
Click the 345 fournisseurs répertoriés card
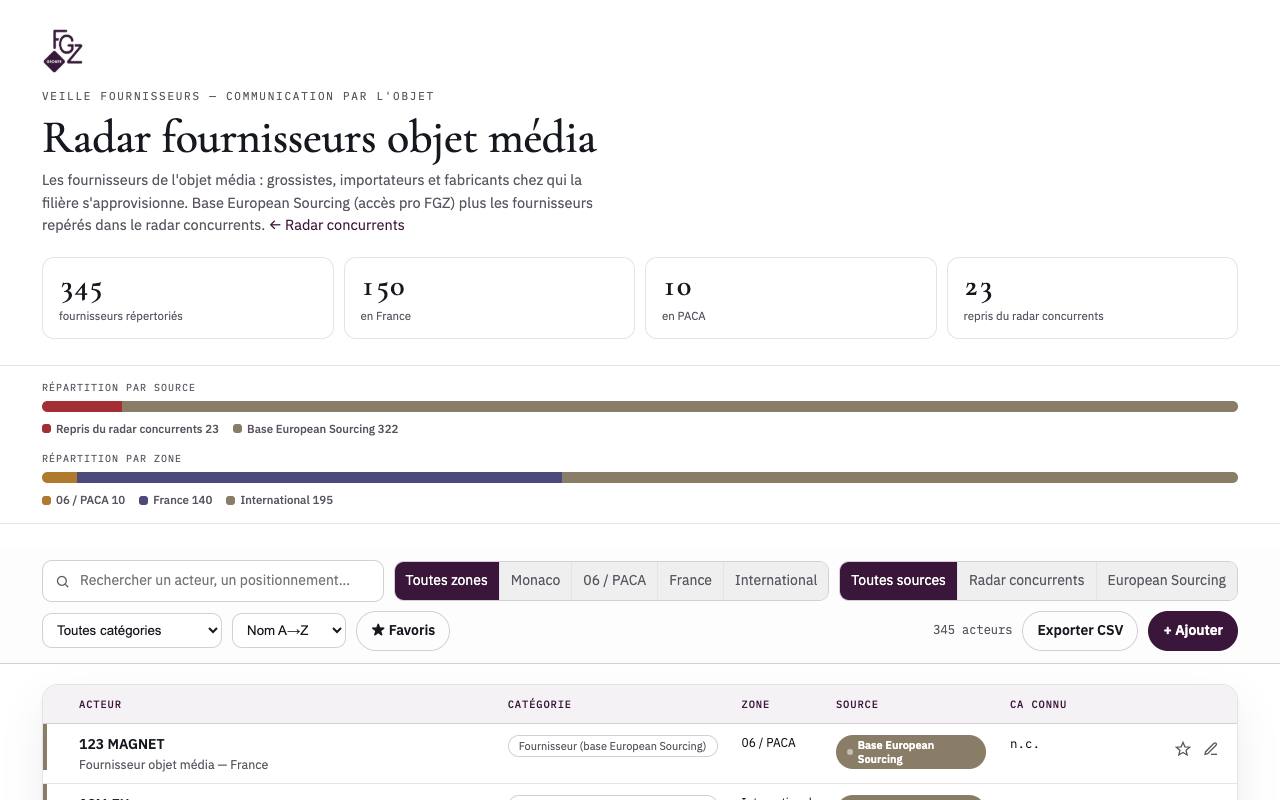point(188,298)
